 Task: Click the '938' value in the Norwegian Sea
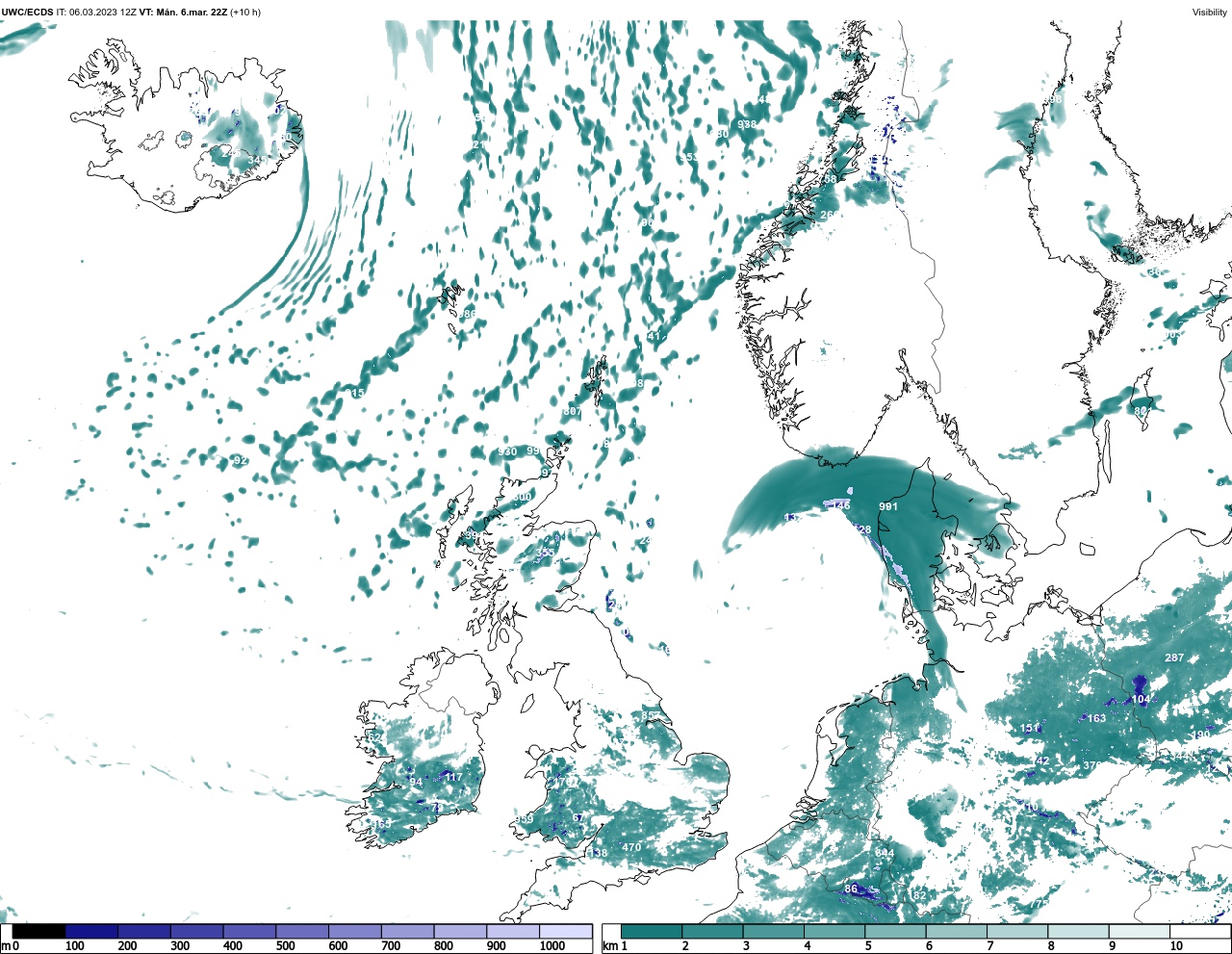coord(747,124)
